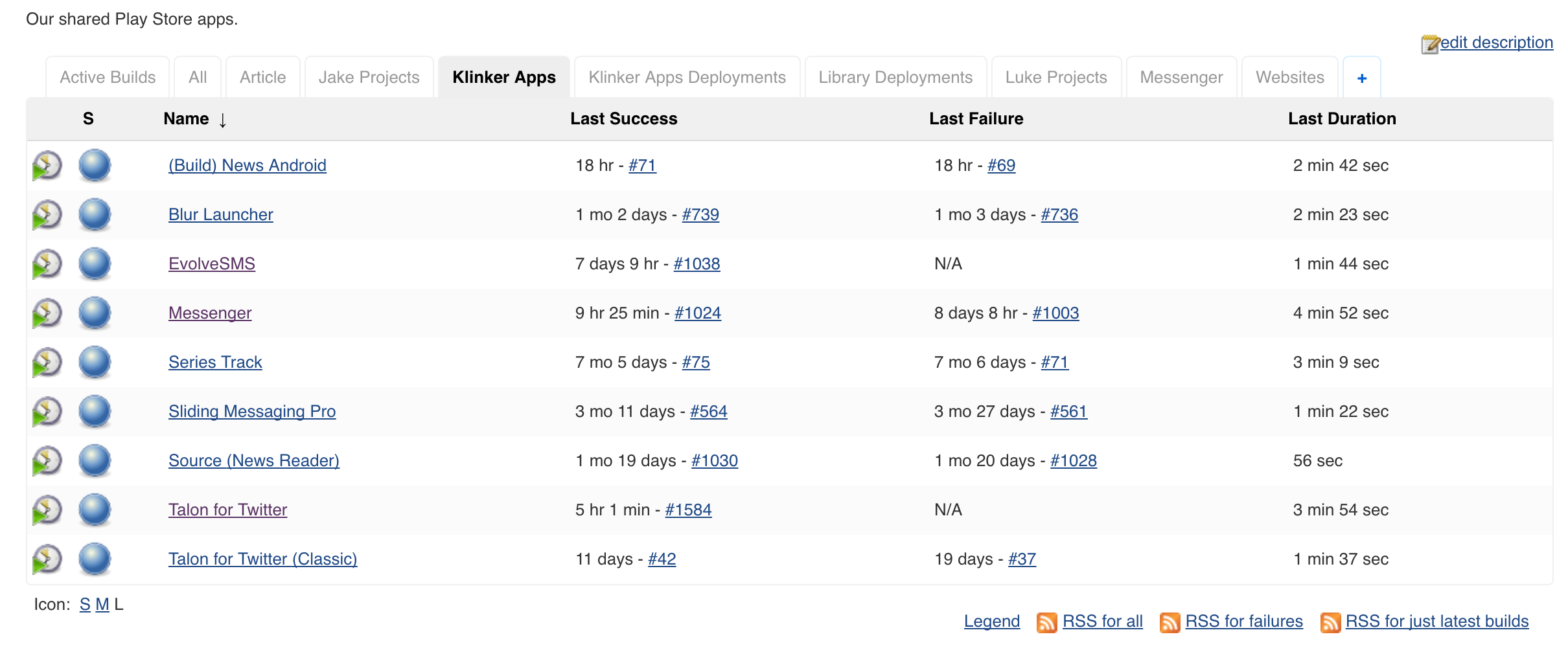This screenshot has height=663, width=1568.
Task: Click blue status ball of Blur Launcher
Action: tap(95, 214)
